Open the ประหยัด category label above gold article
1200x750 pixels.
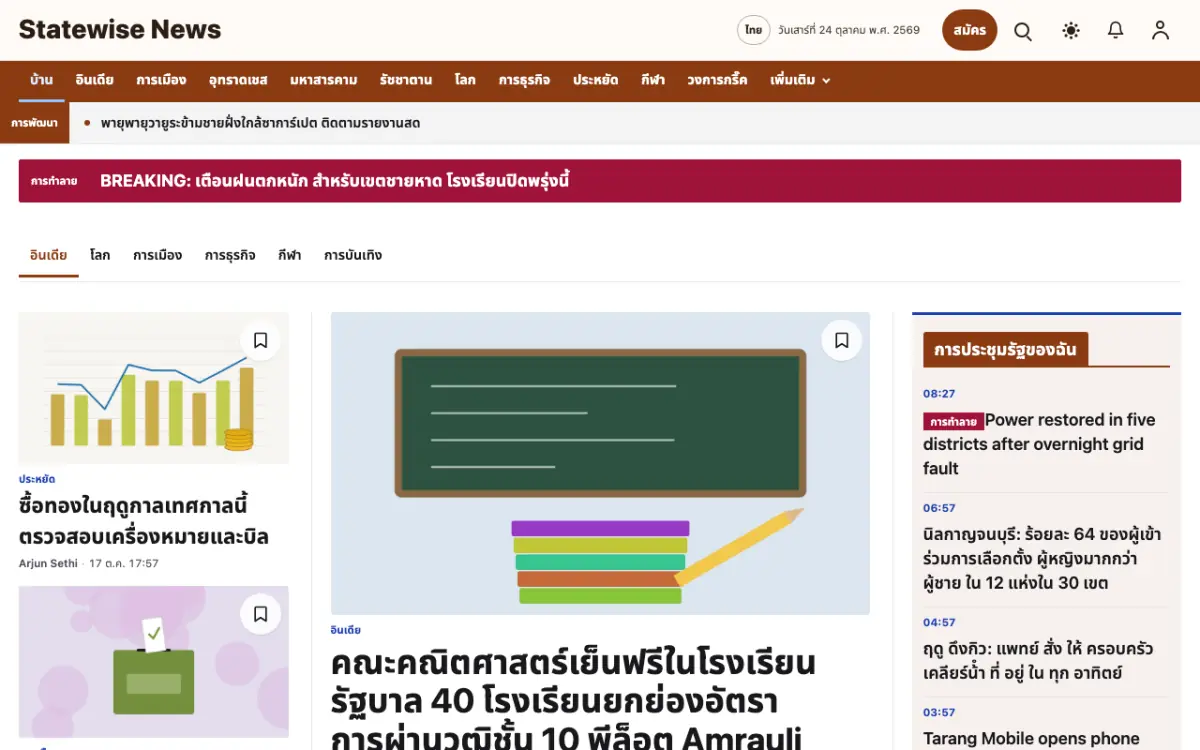pos(37,480)
